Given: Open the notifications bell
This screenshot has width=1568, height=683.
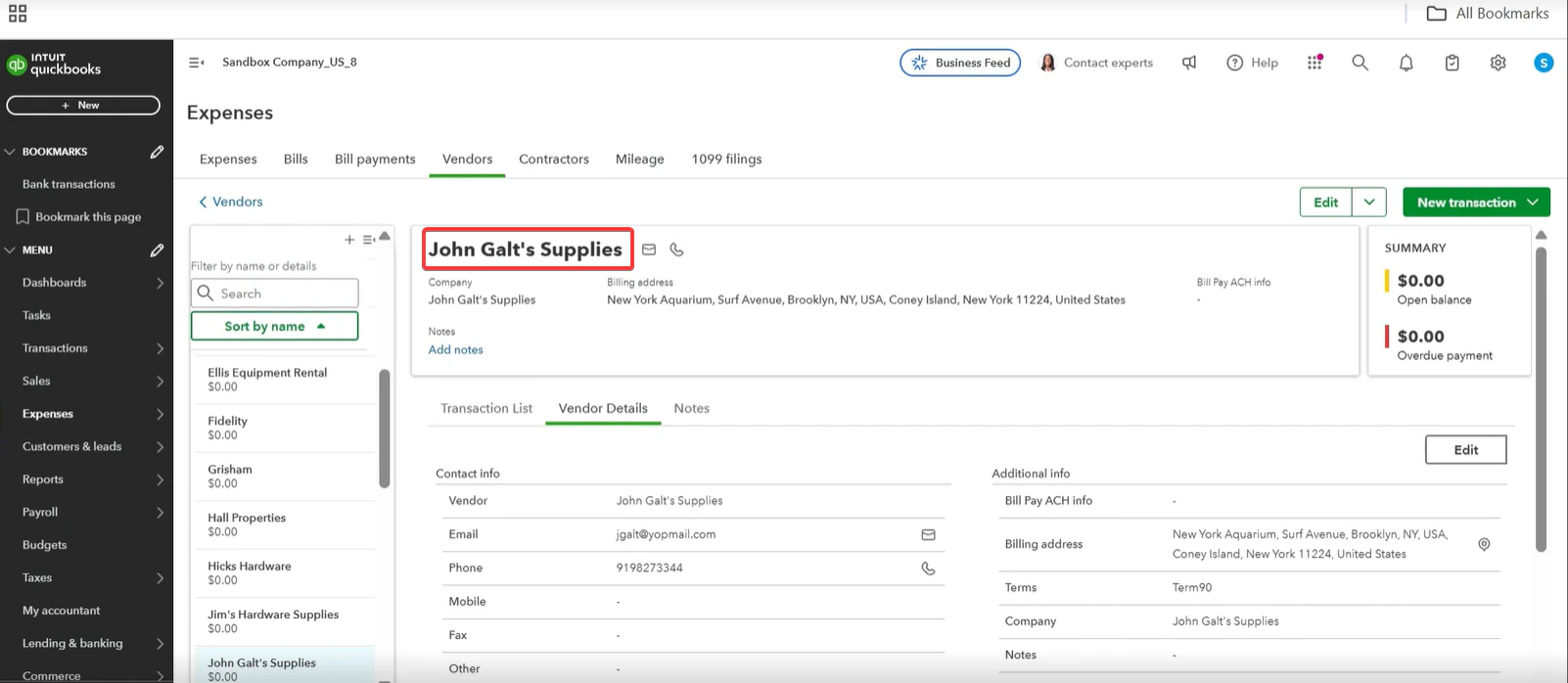Looking at the screenshot, I should (x=1406, y=63).
